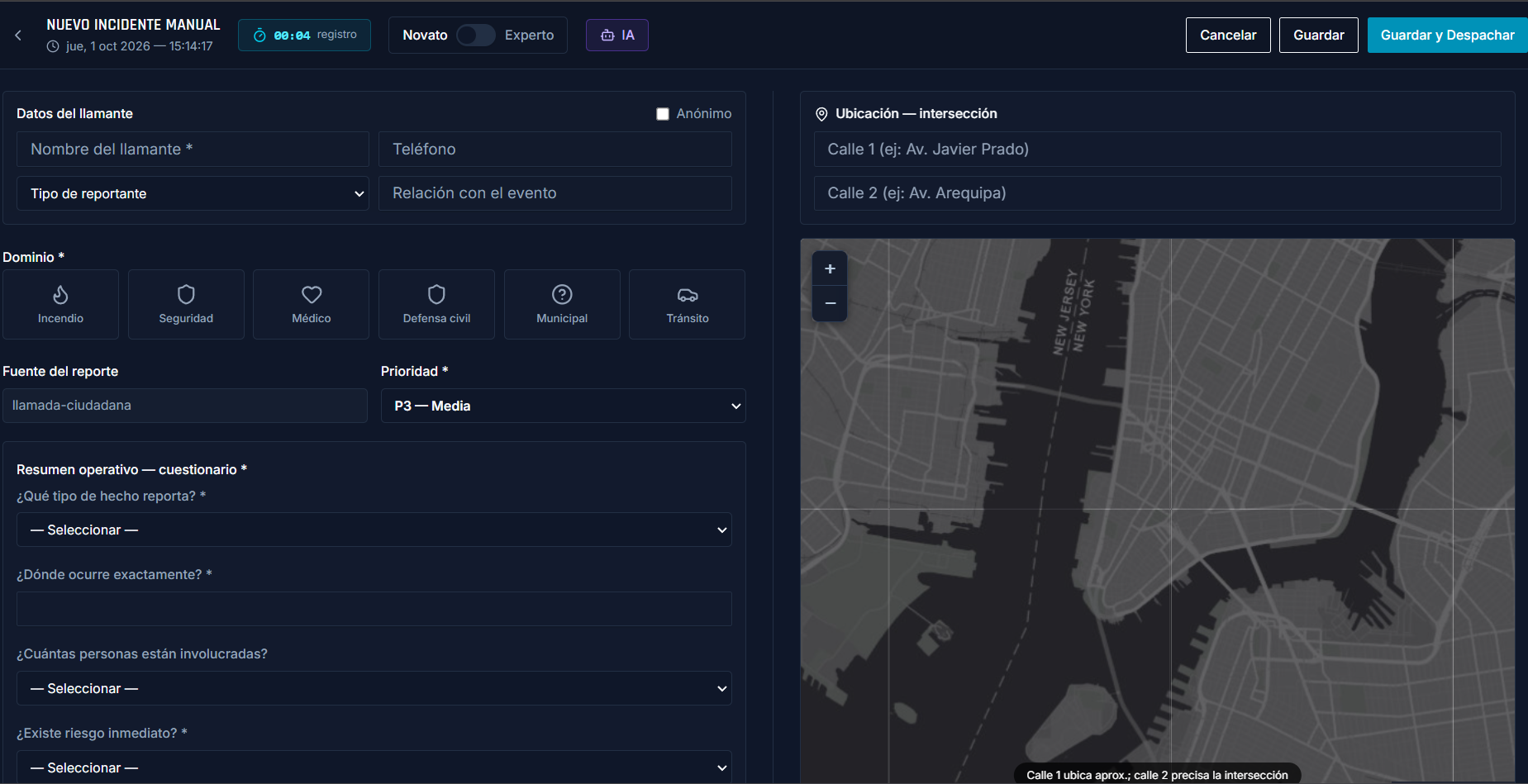Click the Calle 1 address field
Screen dimensions: 1528x784
pyautogui.click(x=1158, y=150)
